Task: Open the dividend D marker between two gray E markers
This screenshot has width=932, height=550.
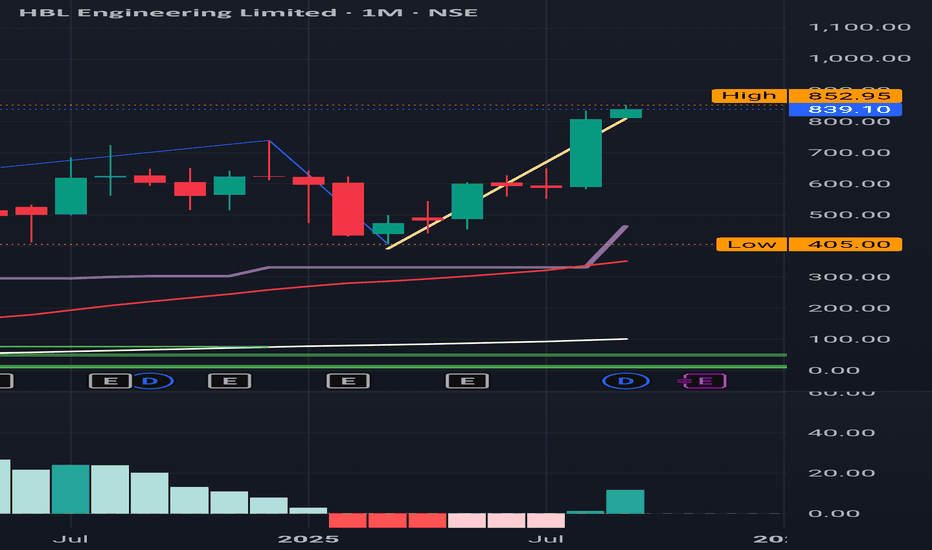Action: coord(150,381)
